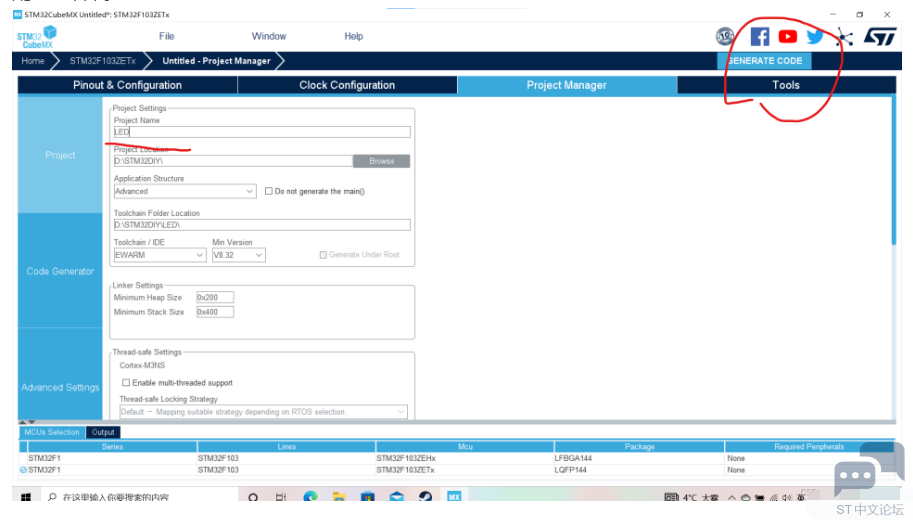Open the ST 10-year anniversary badge icon

[x=725, y=37]
